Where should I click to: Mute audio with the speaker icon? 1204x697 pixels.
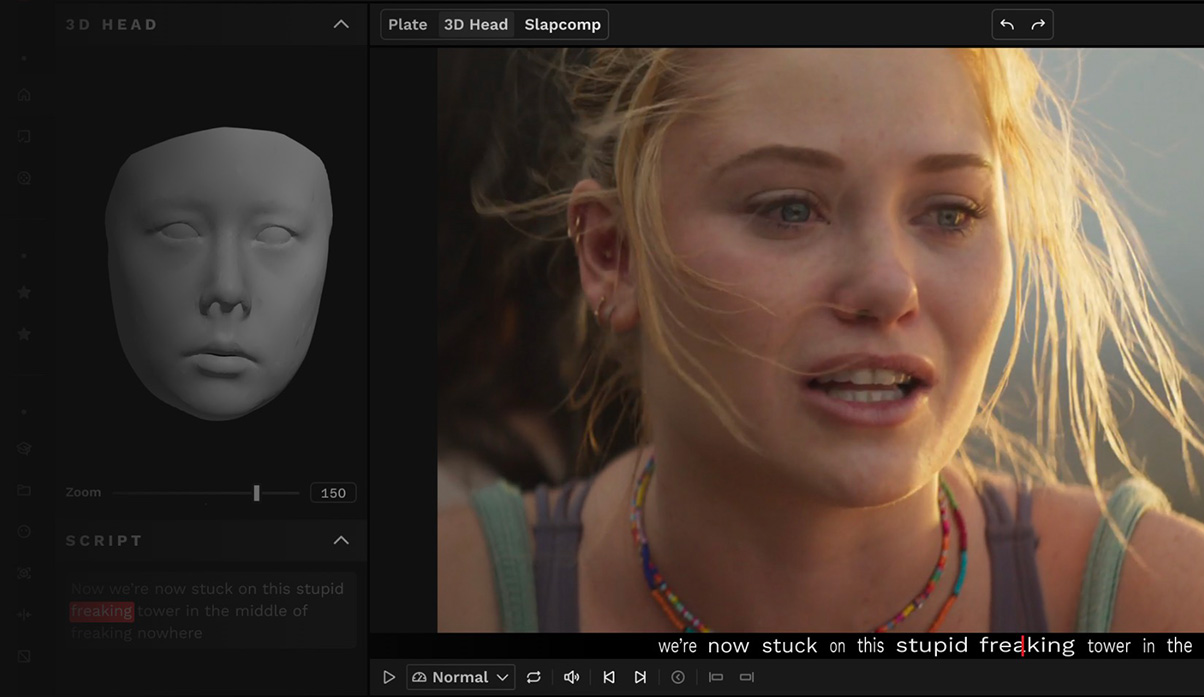pyautogui.click(x=571, y=677)
